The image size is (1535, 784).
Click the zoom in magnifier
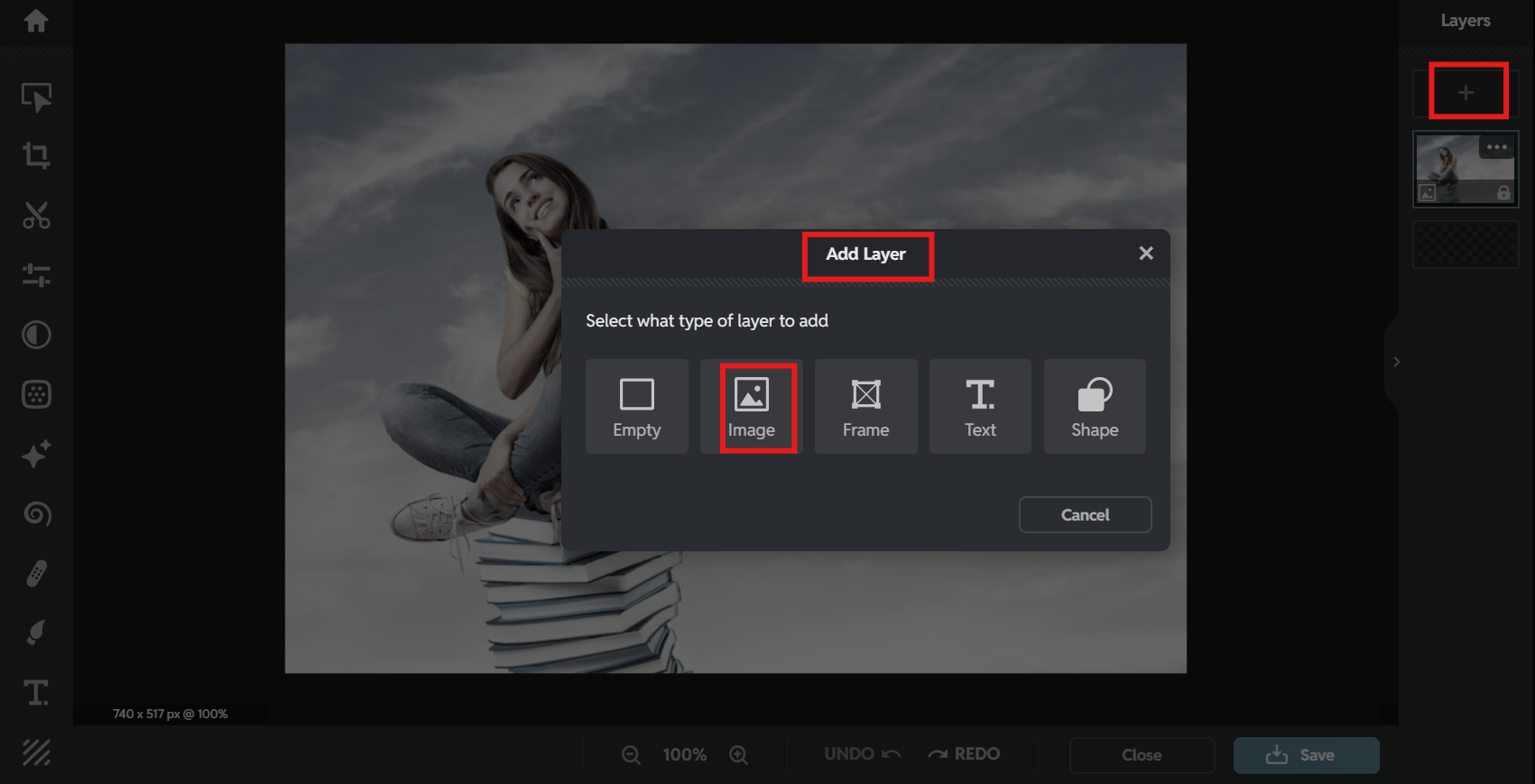[739, 755]
